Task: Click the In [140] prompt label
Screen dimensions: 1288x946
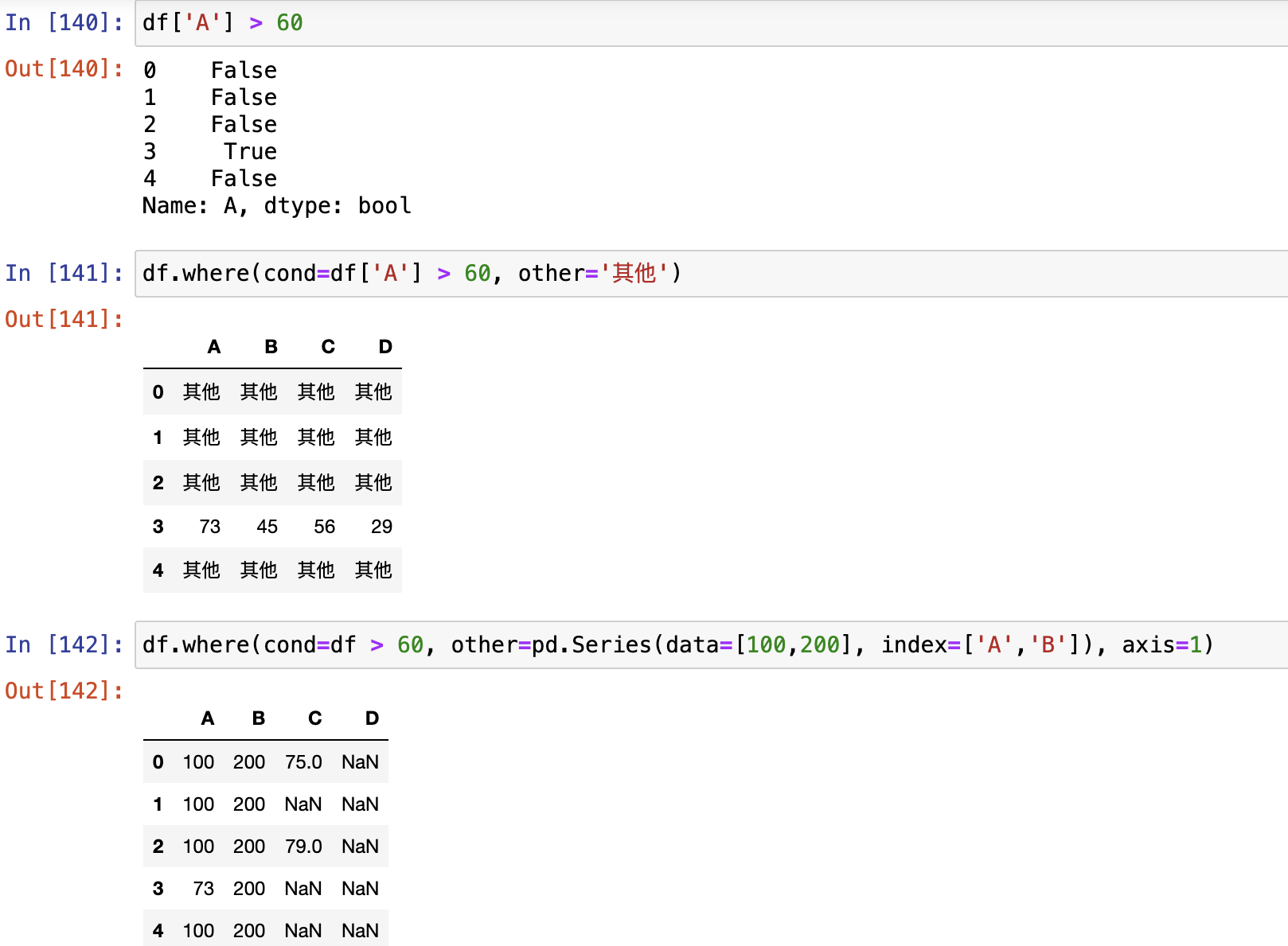Action: pos(64,23)
